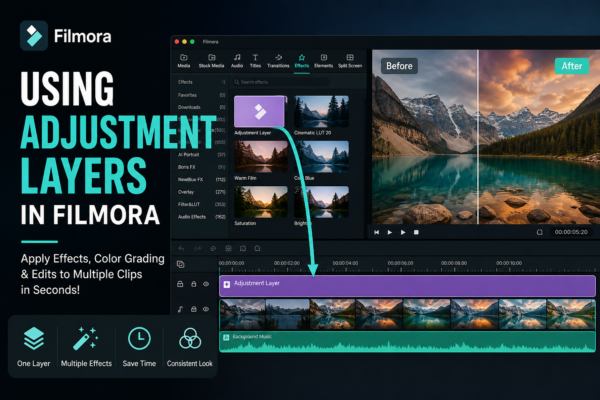
Task: Click the After label in preview
Action: point(572,66)
